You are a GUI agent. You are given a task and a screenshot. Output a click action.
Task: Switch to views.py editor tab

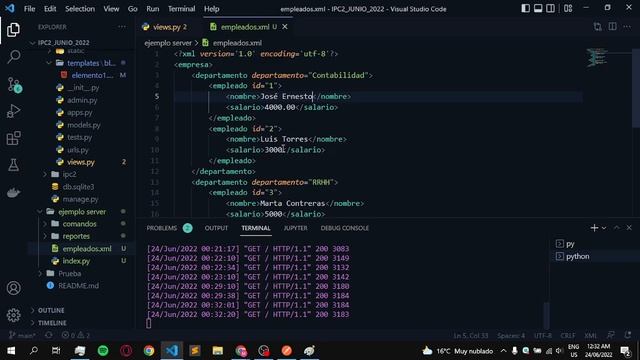(x=164, y=27)
